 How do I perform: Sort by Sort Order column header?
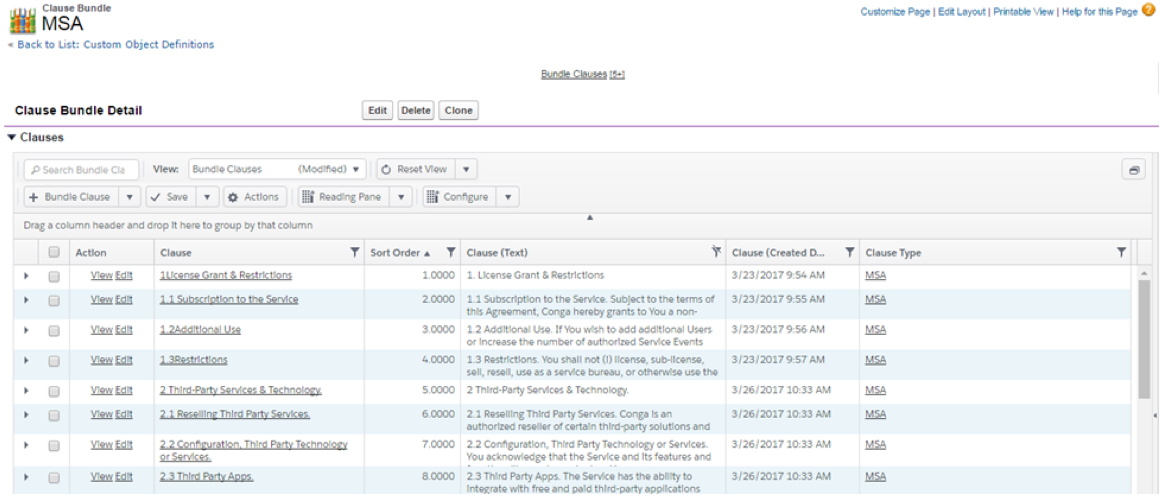click(395, 253)
